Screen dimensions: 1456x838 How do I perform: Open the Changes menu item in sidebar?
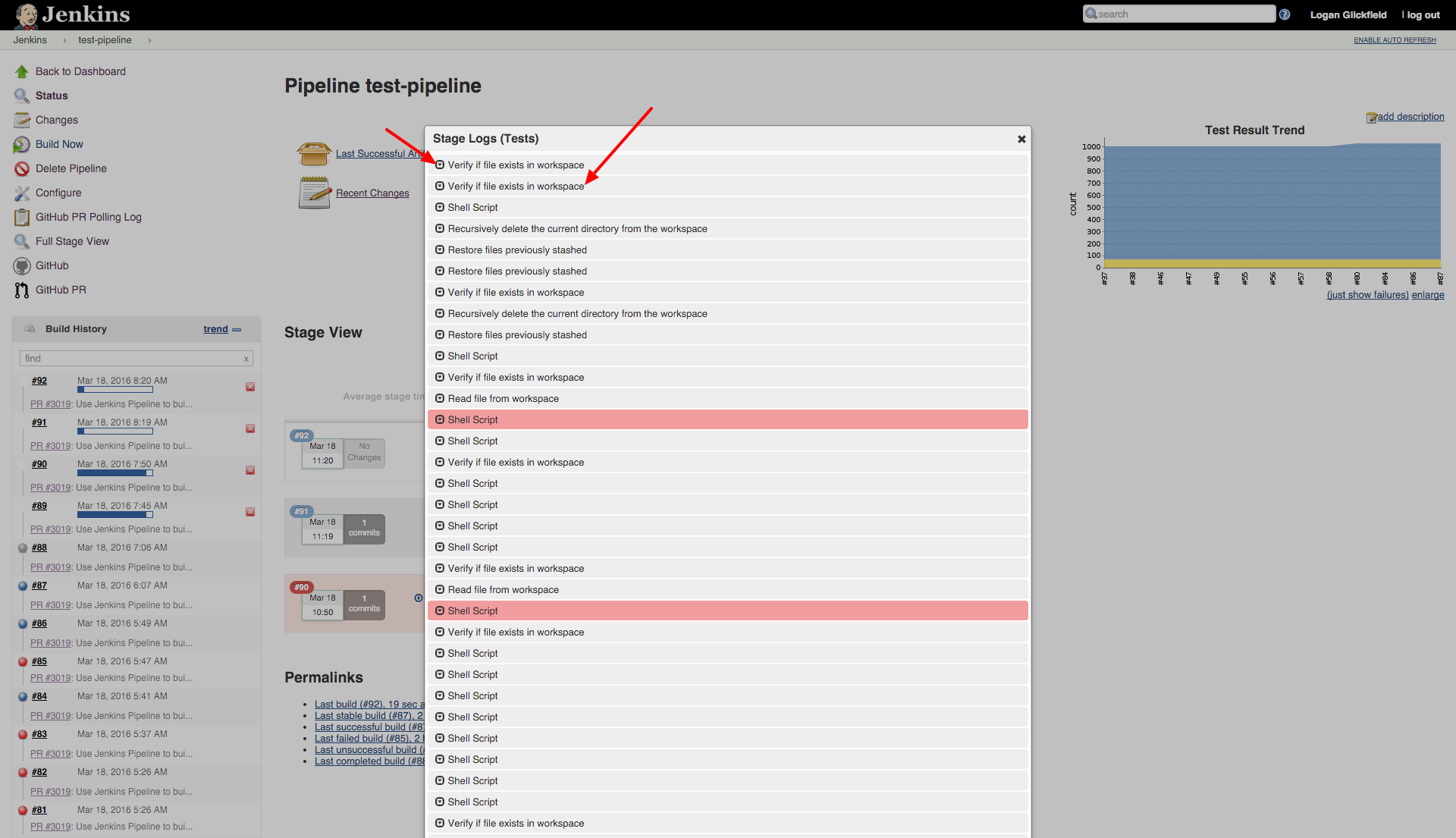coord(57,119)
